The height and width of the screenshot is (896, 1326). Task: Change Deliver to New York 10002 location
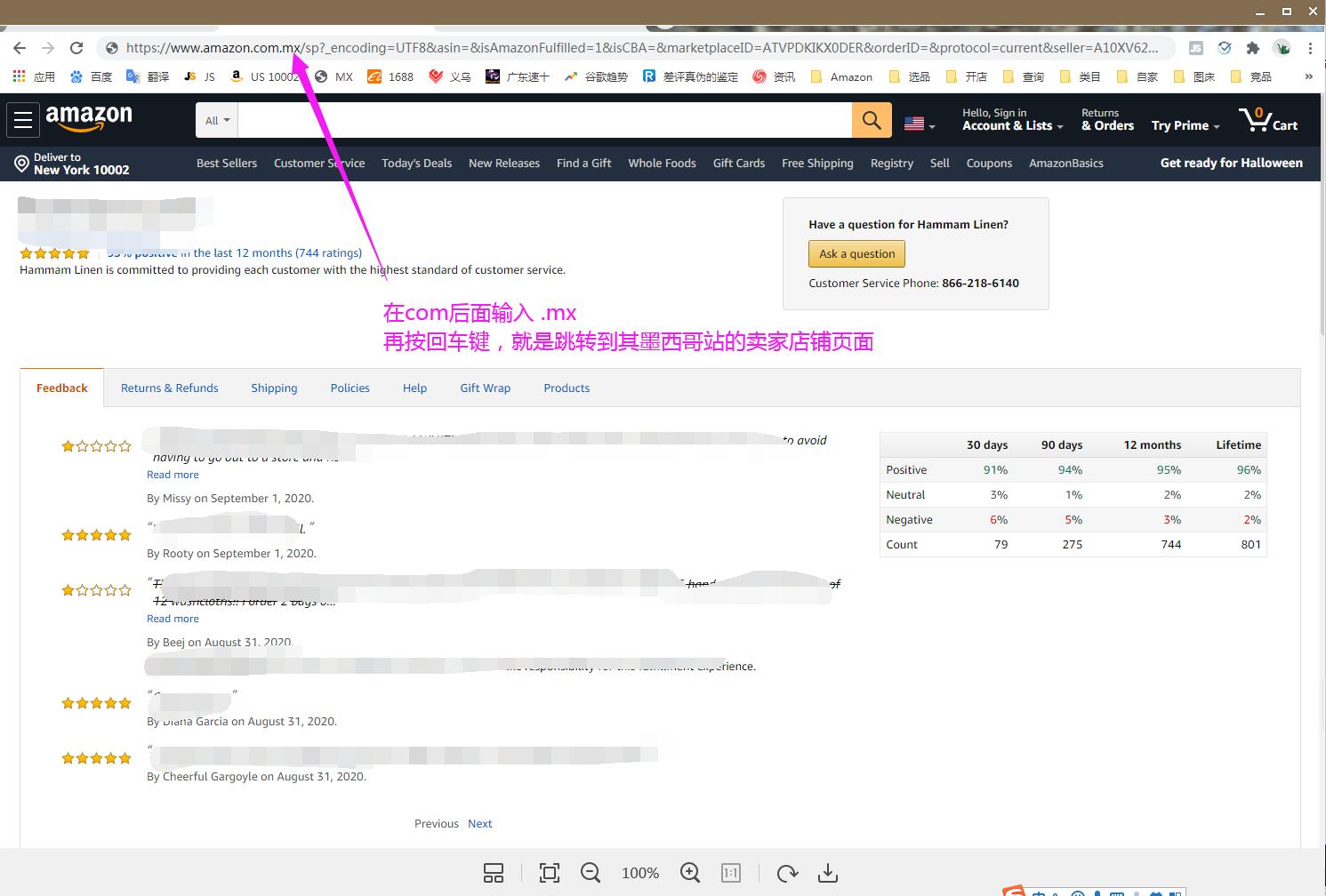coord(72,164)
